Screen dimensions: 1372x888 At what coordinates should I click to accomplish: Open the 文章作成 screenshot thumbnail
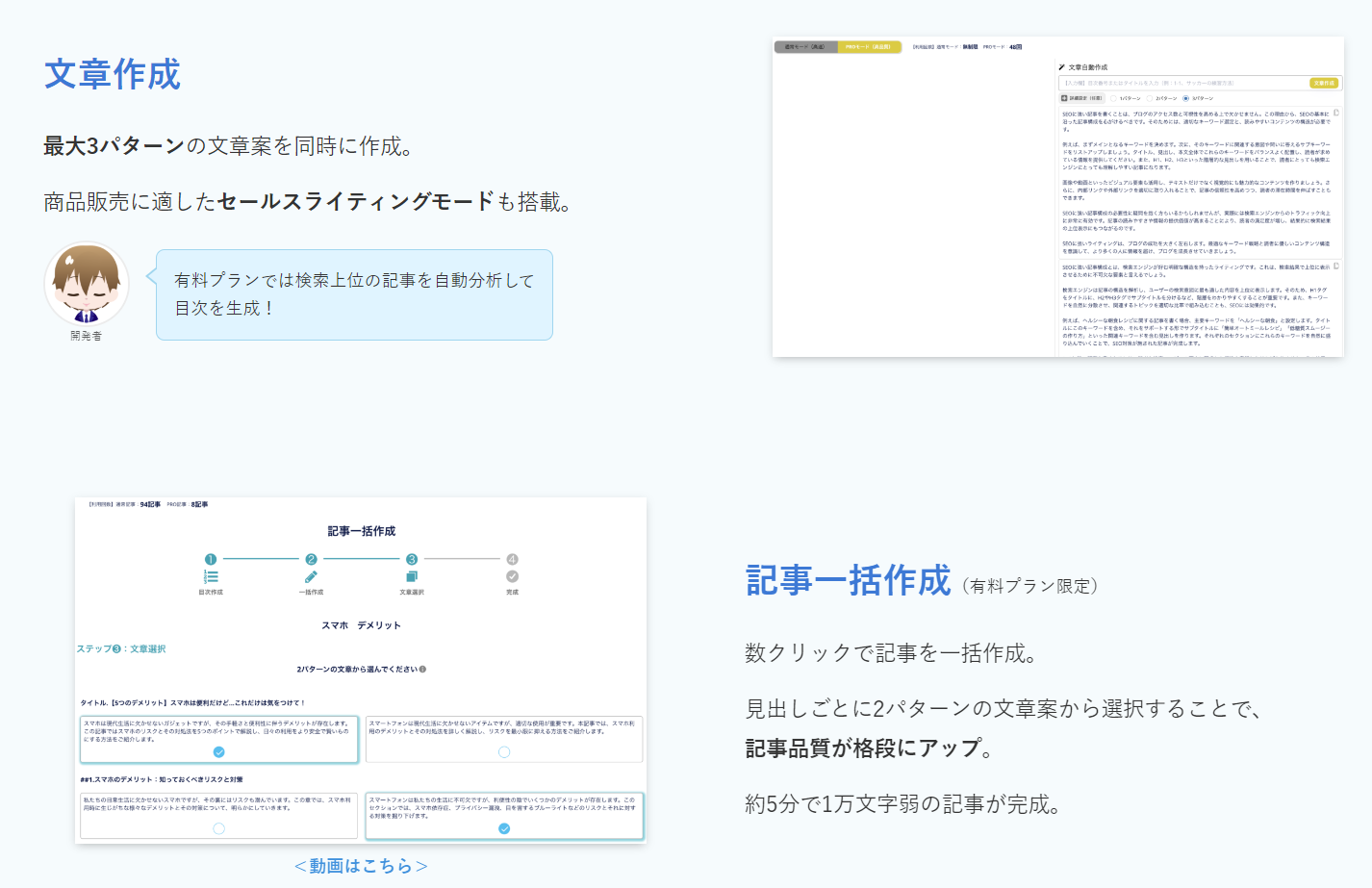(x=1058, y=197)
